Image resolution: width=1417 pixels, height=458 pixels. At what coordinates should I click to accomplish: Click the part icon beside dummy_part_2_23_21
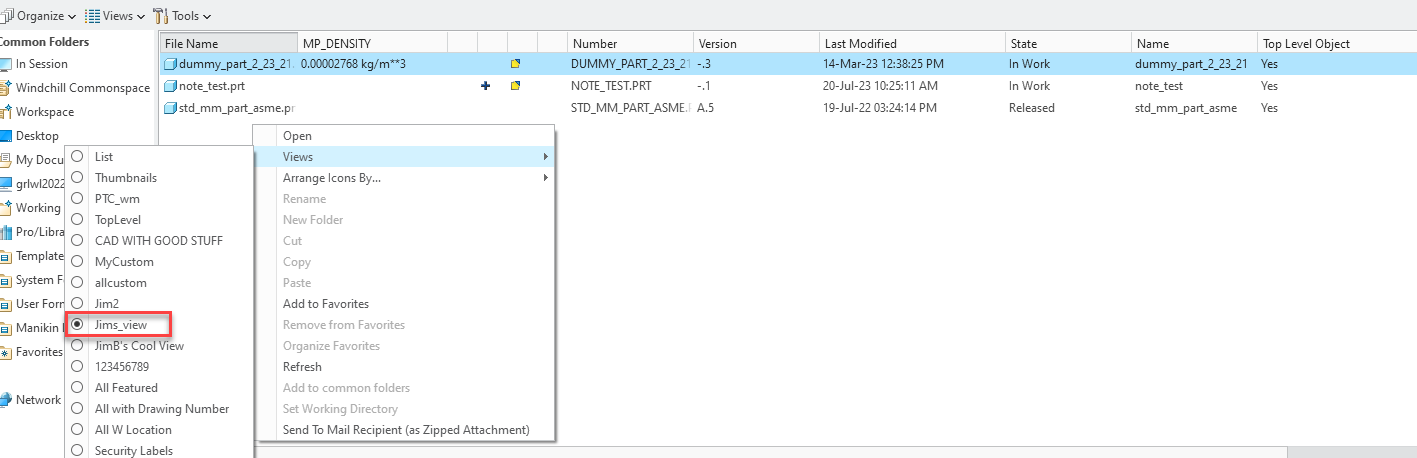click(x=170, y=64)
